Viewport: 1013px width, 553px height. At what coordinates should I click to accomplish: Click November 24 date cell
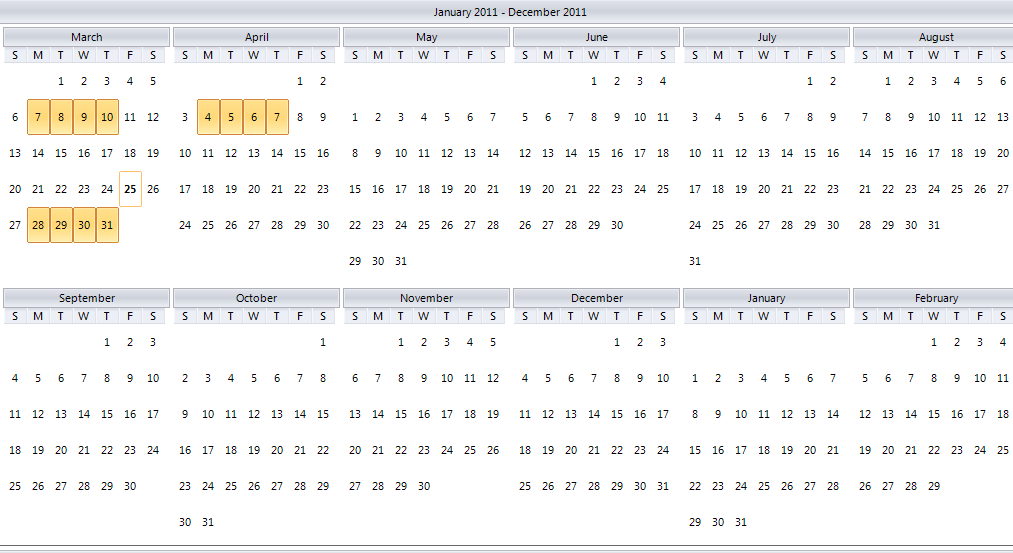coord(447,450)
